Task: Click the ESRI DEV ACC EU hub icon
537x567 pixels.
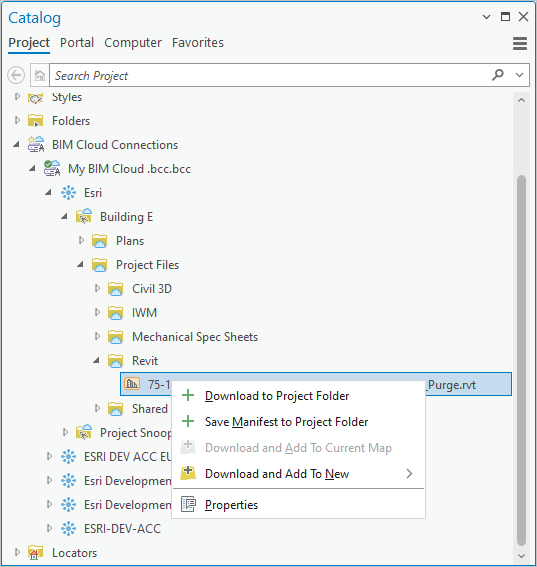Action: 68,457
